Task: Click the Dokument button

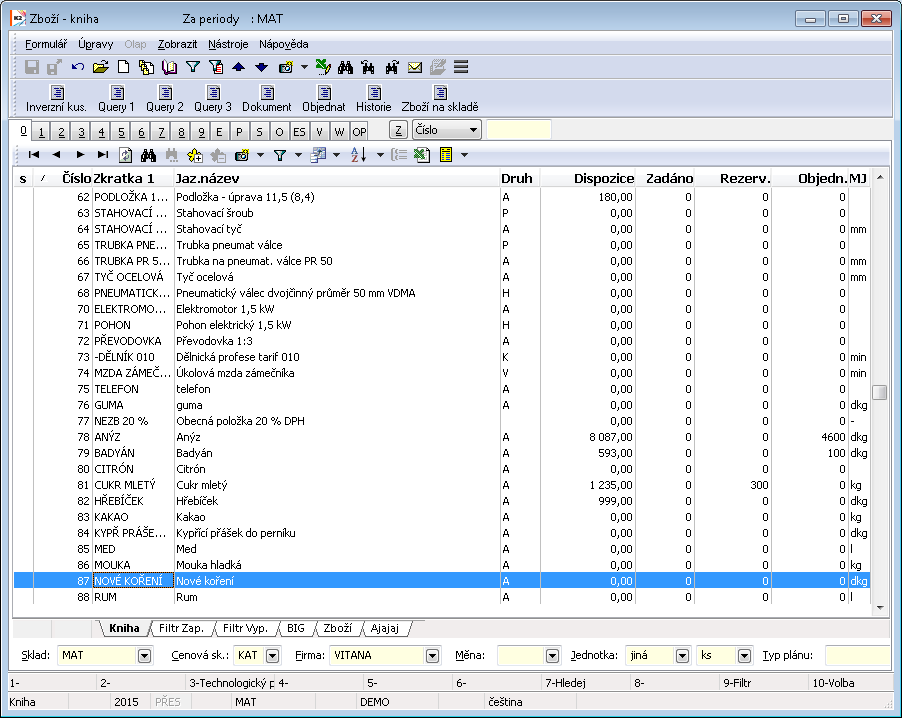Action: (267, 98)
